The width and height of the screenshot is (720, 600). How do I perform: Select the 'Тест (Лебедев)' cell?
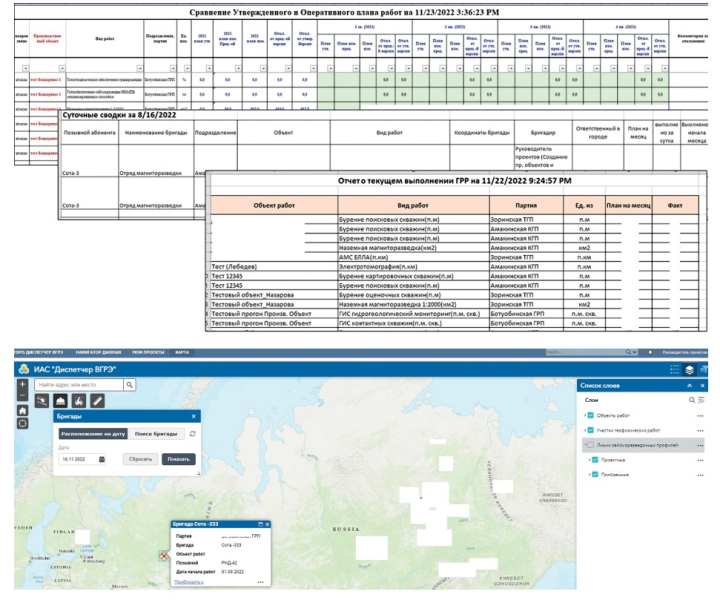pyautogui.click(x=274, y=267)
